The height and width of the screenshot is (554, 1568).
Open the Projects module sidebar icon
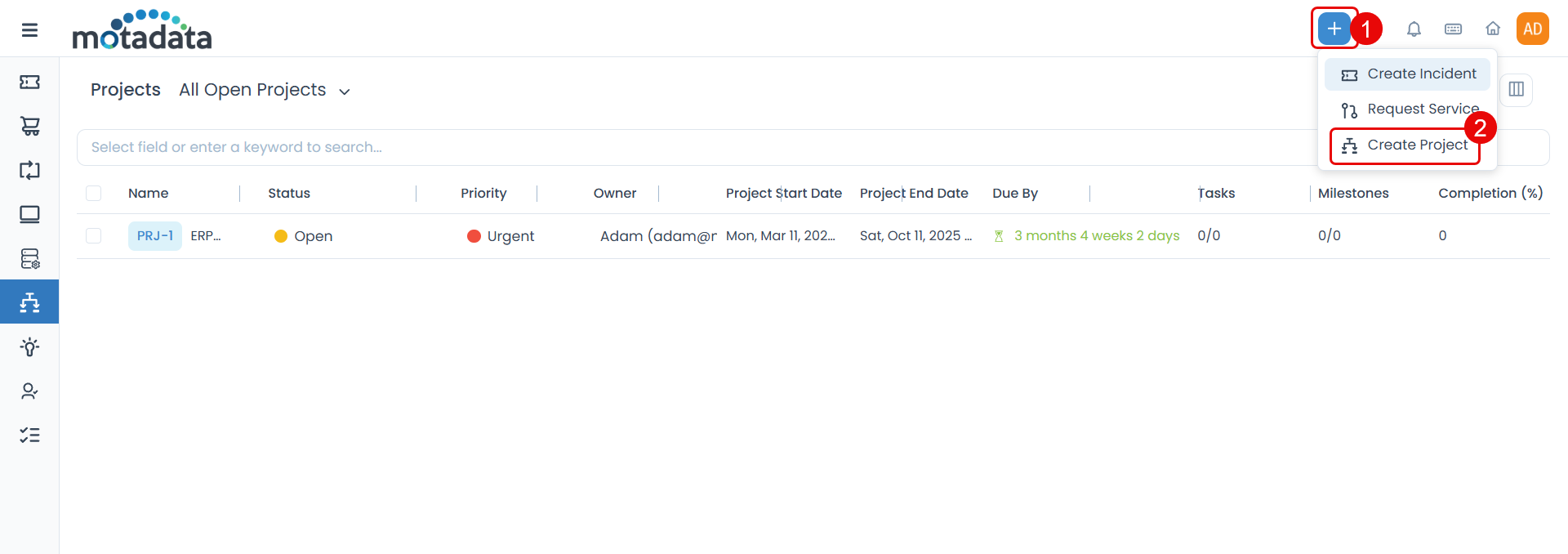[x=29, y=302]
